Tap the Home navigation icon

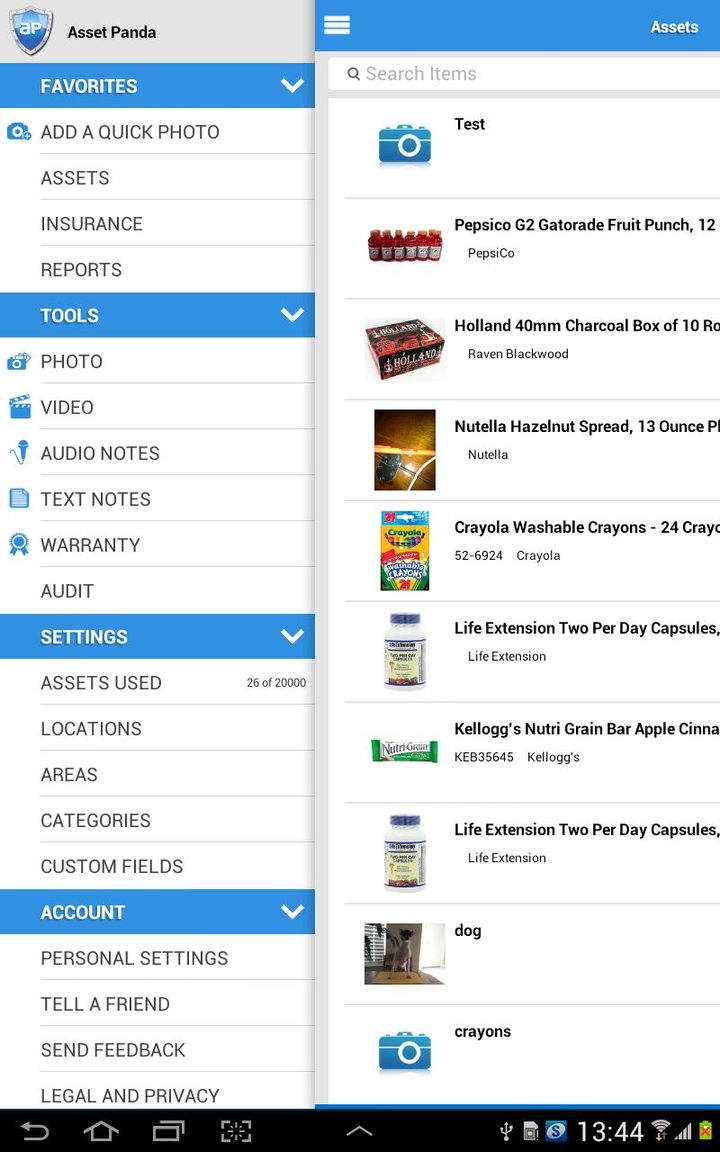coord(100,1131)
